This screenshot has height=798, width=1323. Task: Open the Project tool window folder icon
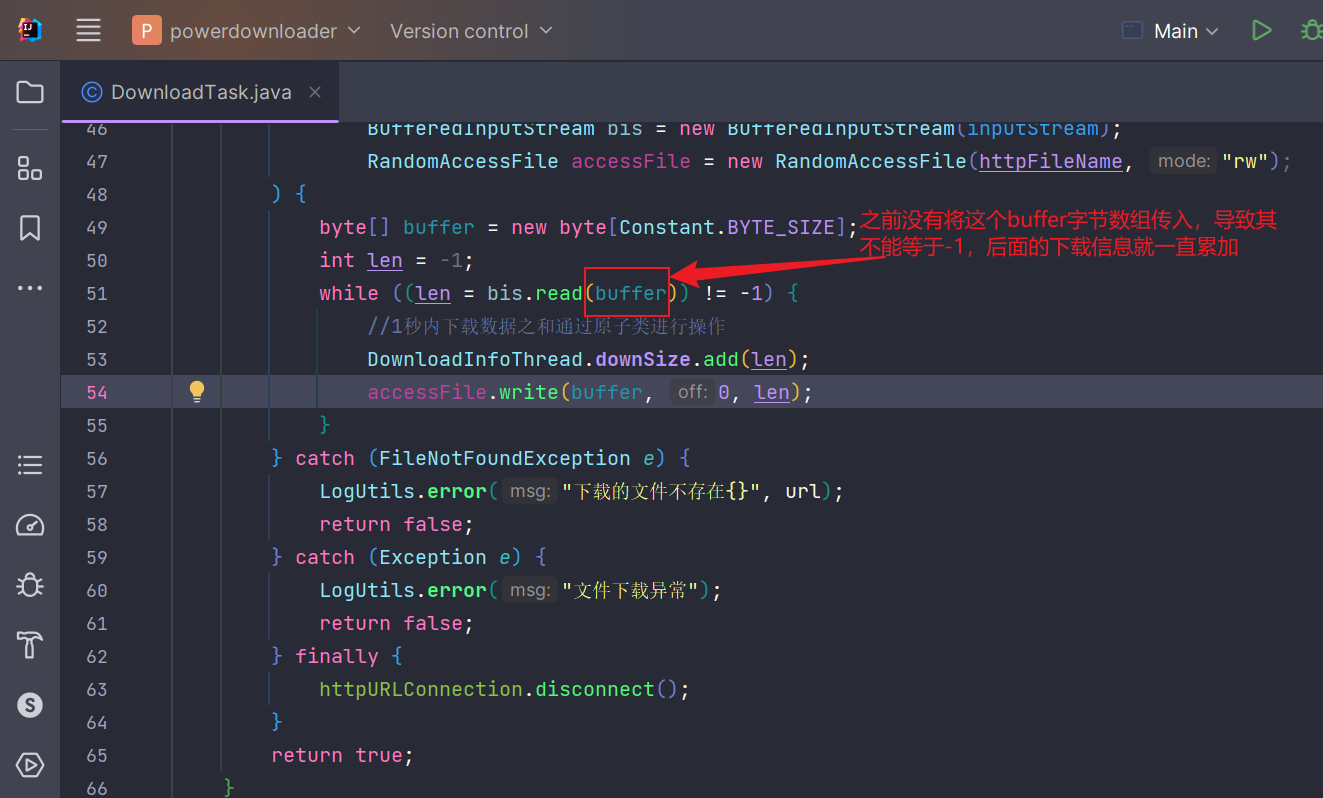tap(29, 92)
